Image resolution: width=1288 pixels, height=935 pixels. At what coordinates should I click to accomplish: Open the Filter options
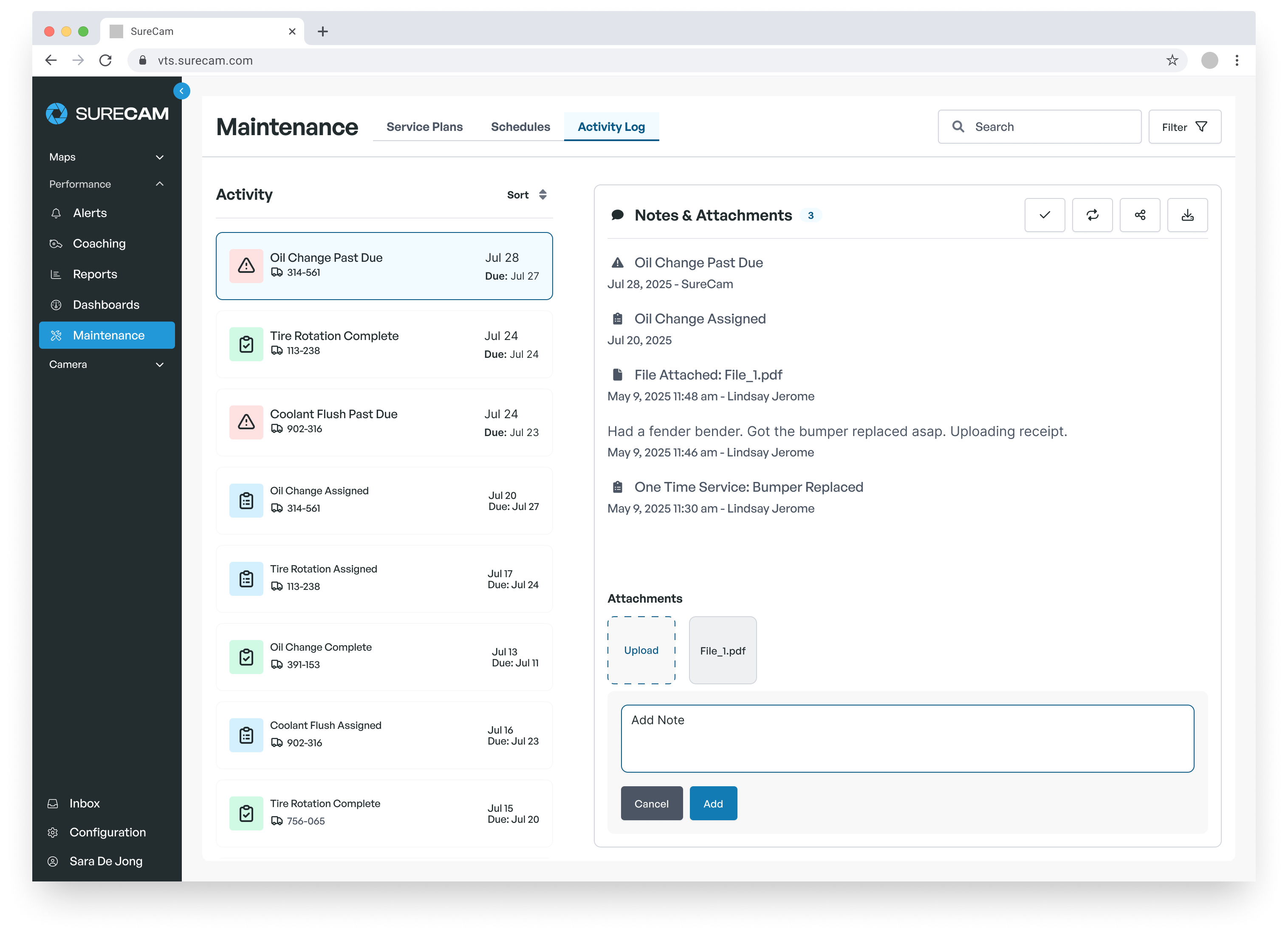(x=1185, y=127)
